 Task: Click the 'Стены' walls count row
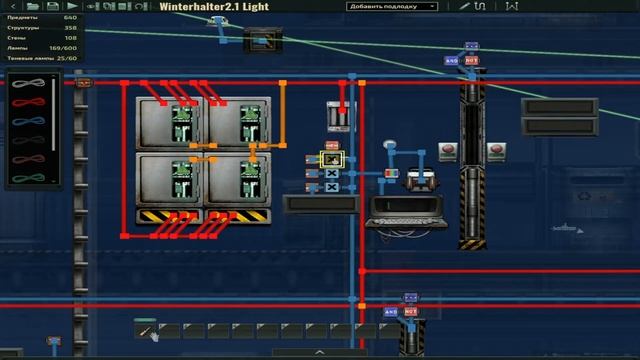tap(42, 38)
